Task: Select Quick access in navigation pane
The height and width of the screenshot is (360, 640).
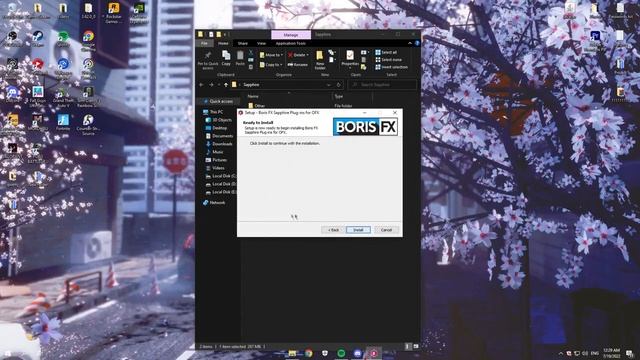Action: click(218, 101)
